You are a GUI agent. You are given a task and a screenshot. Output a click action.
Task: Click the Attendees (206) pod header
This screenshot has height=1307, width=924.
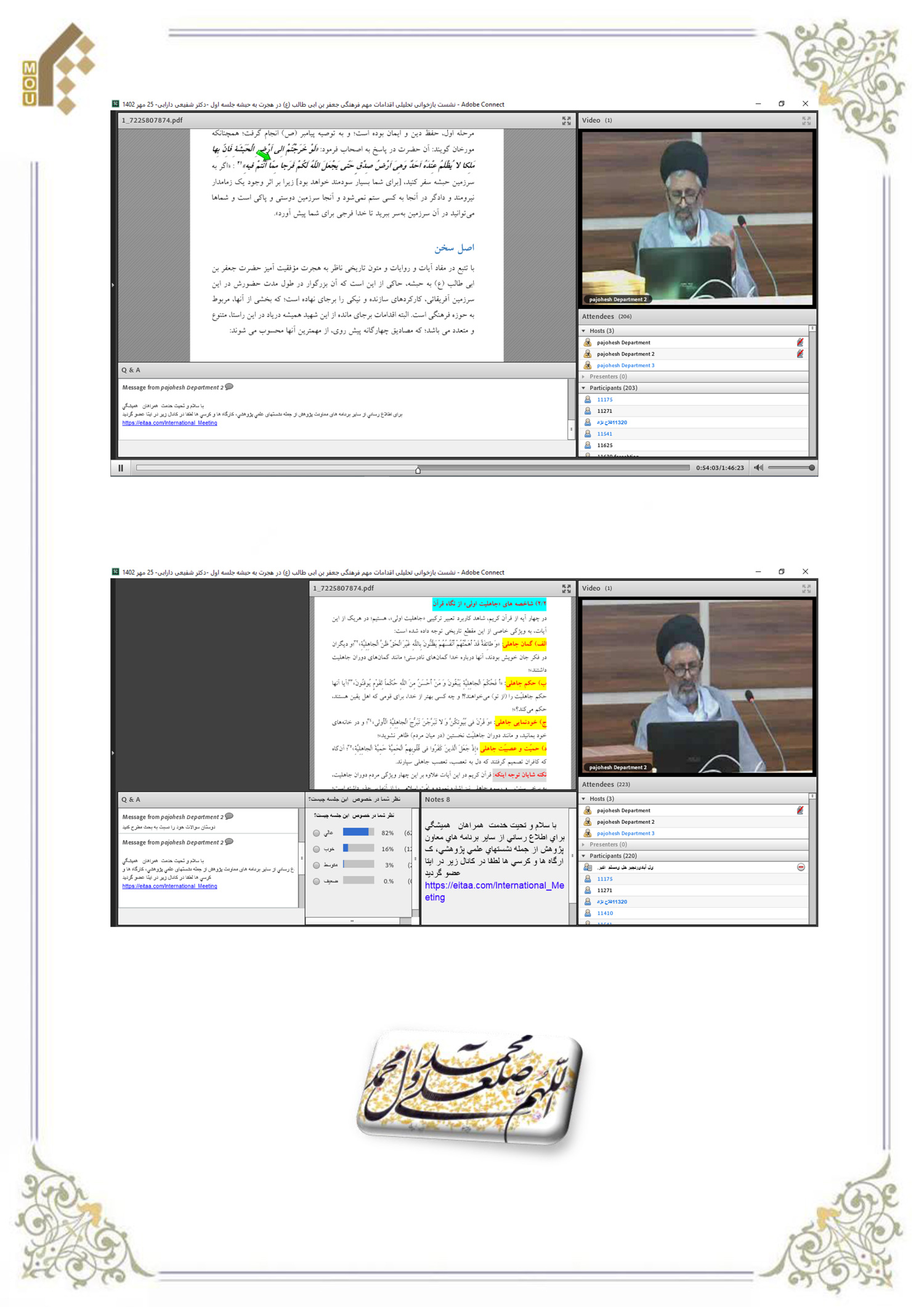[697, 317]
